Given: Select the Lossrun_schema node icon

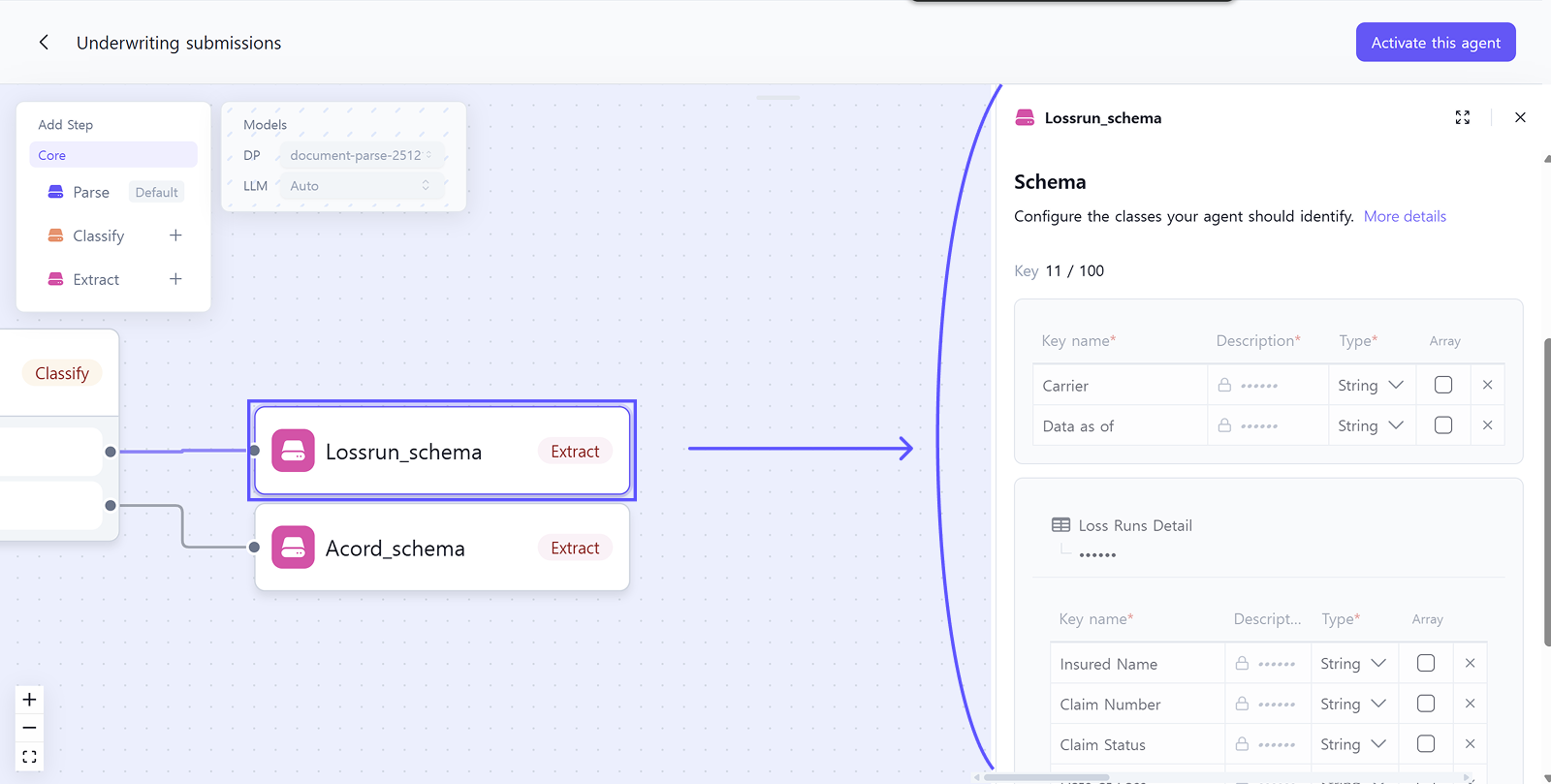Looking at the screenshot, I should pos(293,451).
